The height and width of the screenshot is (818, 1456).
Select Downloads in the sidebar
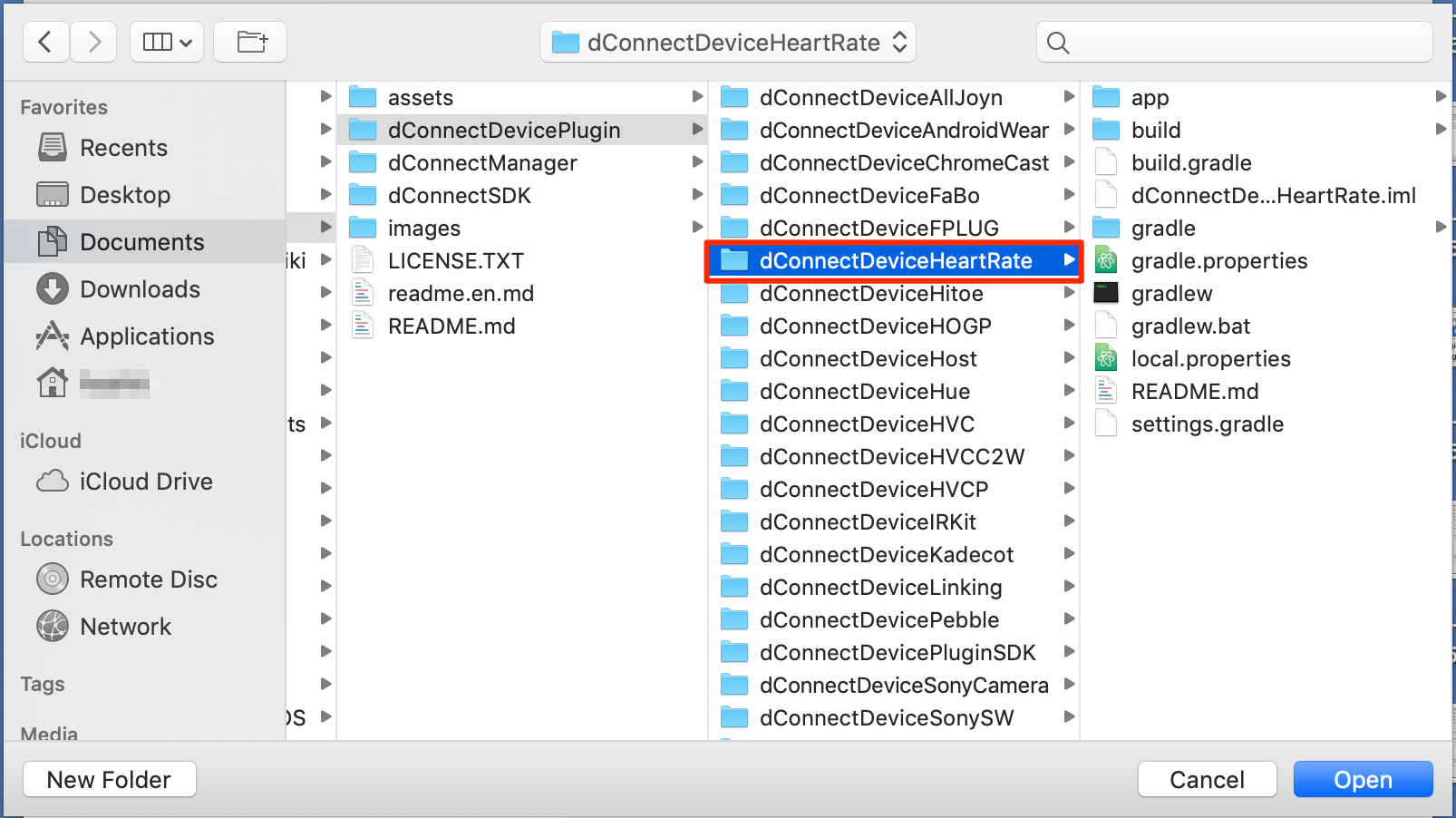tap(140, 289)
